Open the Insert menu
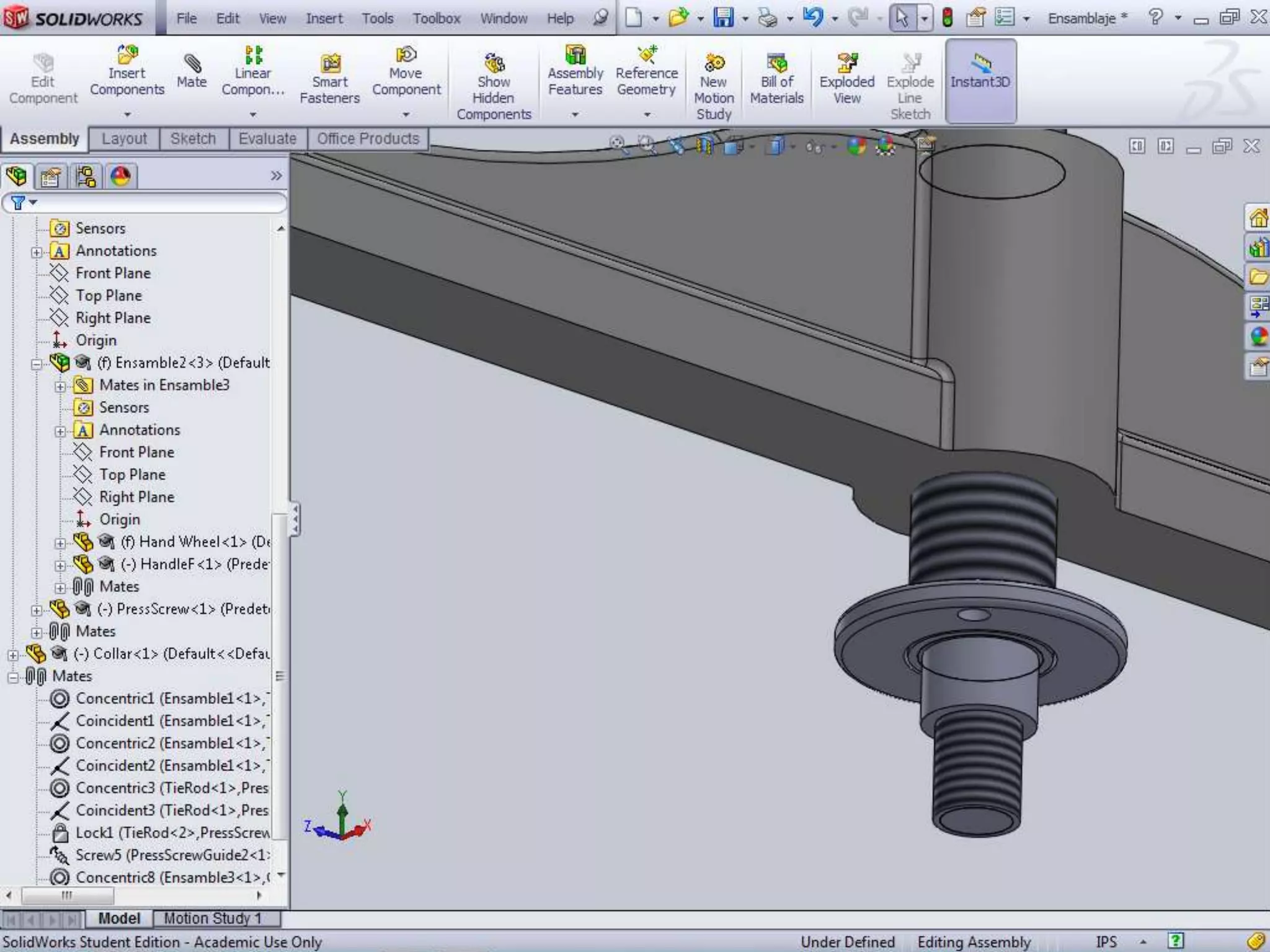Image resolution: width=1270 pixels, height=952 pixels. click(324, 19)
